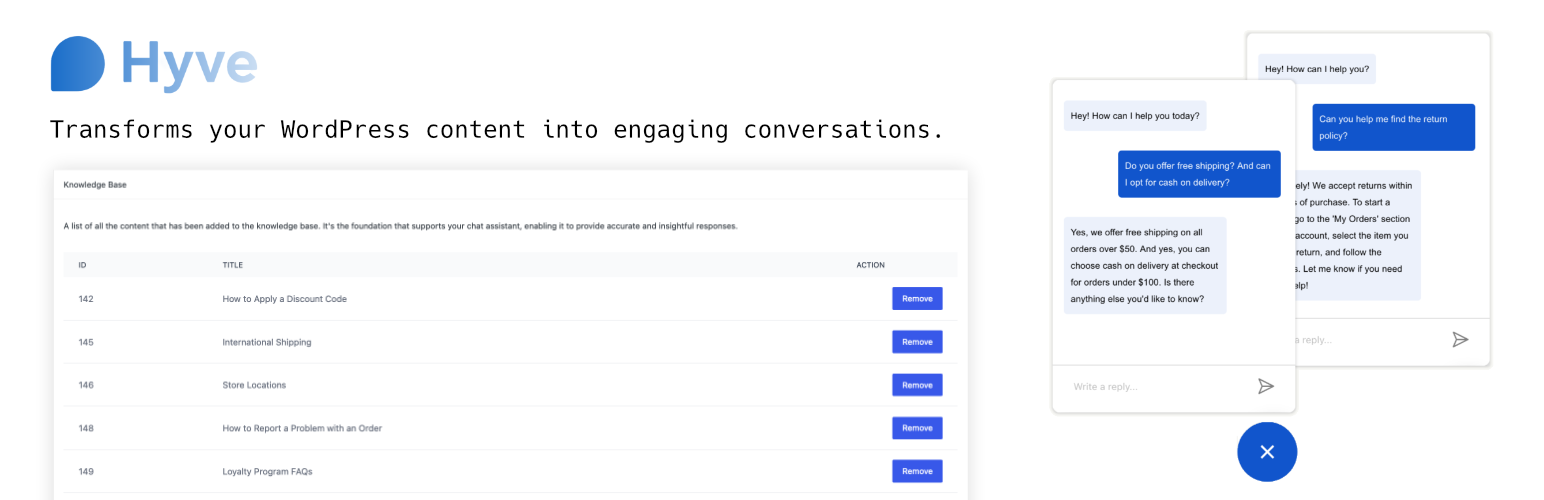Viewport: 1544px width, 500px height.
Task: Click the send arrow in the back chat window
Action: pyautogui.click(x=1460, y=340)
